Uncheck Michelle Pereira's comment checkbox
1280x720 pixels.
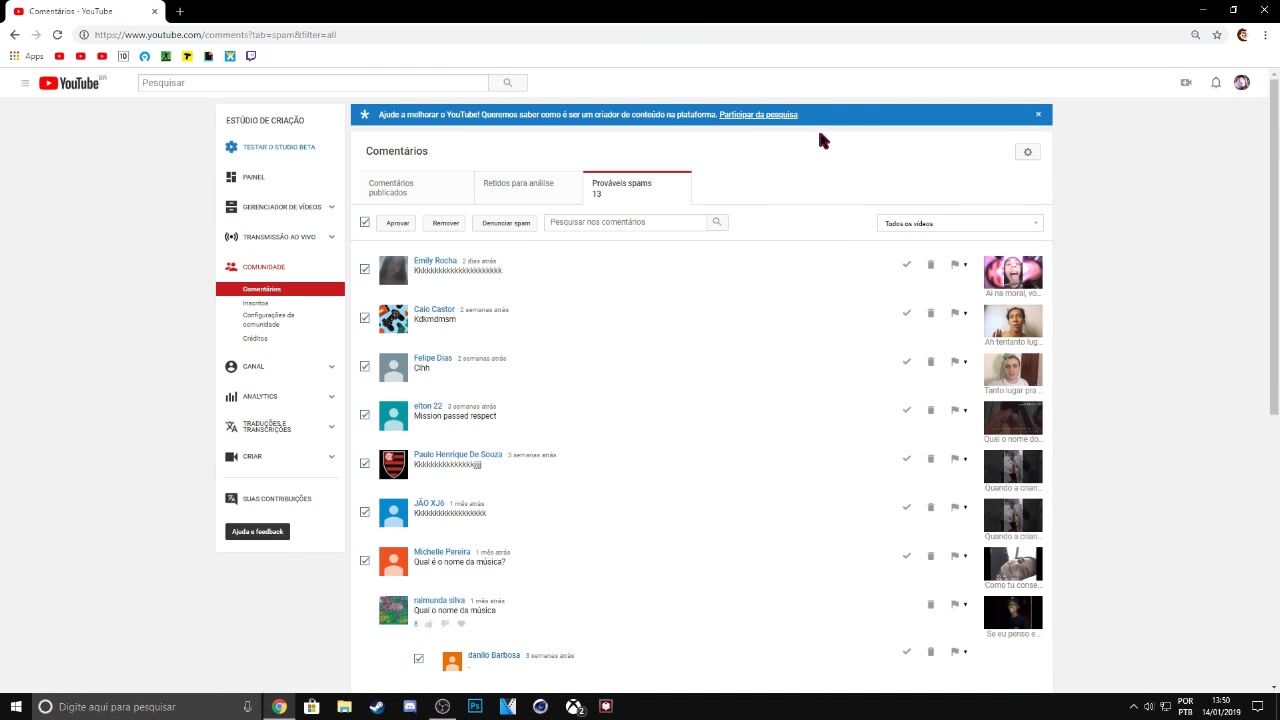tap(365, 561)
